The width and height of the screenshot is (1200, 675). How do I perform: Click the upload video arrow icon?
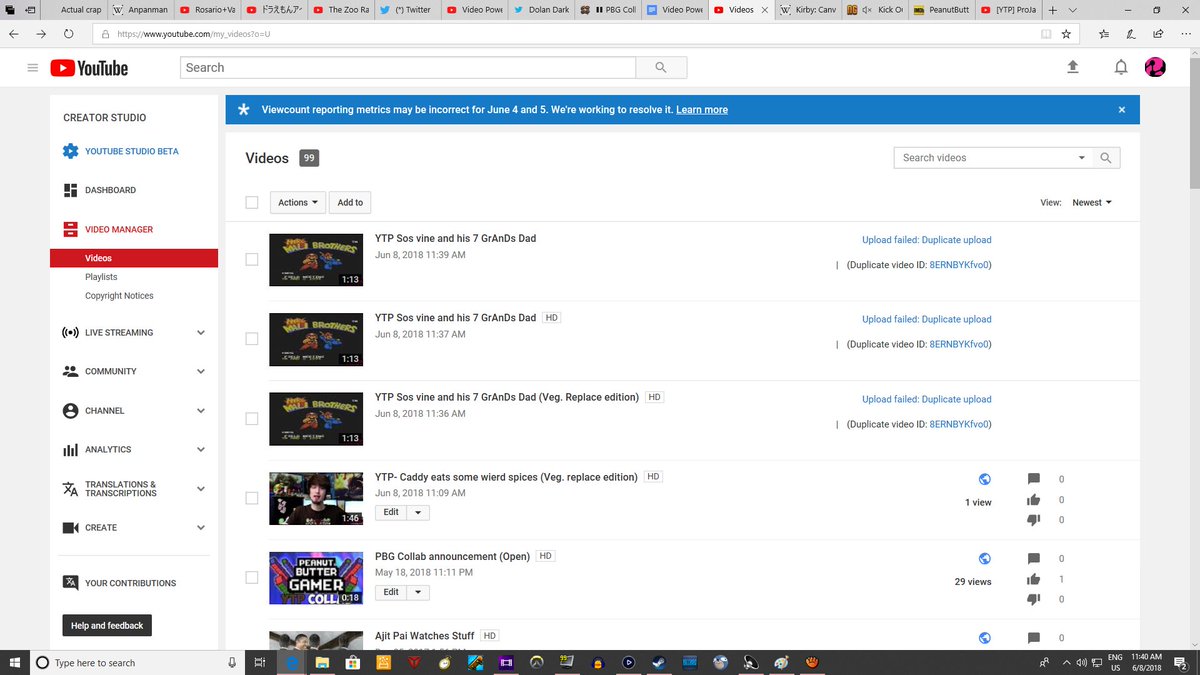1073,67
